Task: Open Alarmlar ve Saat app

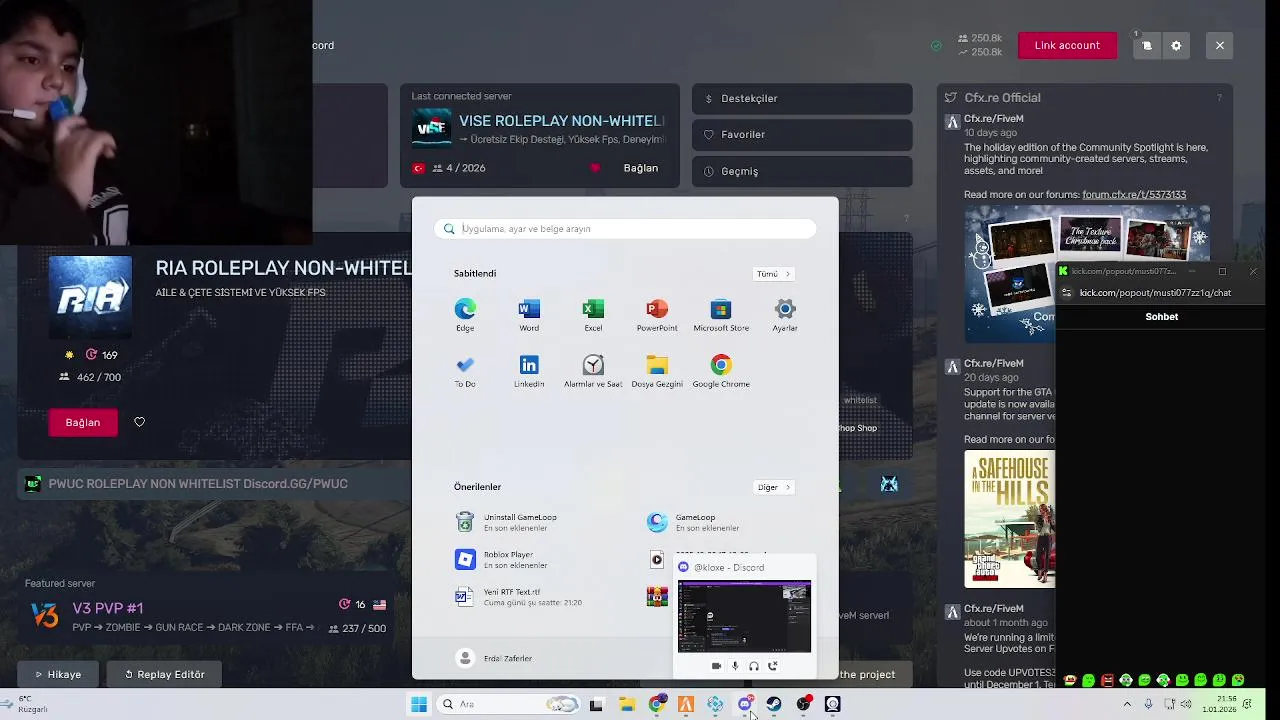Action: click(x=593, y=371)
